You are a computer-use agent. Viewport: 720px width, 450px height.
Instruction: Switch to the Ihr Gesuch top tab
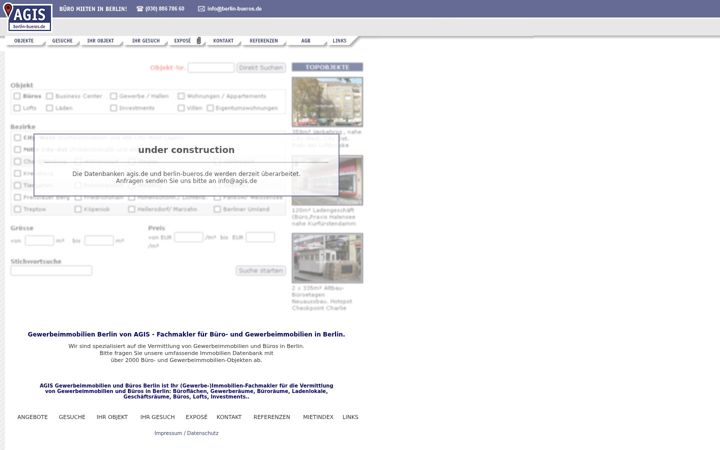(x=146, y=41)
